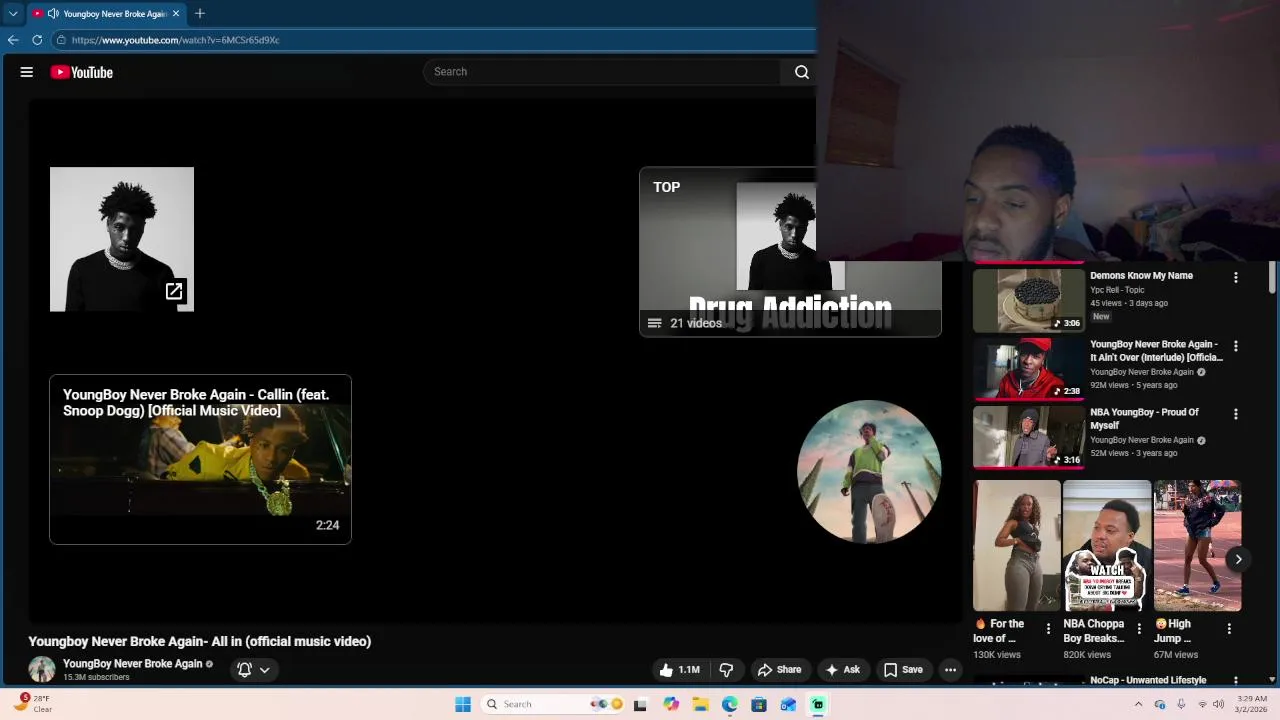
Task: Click the search magnifier button
Action: [801, 72]
